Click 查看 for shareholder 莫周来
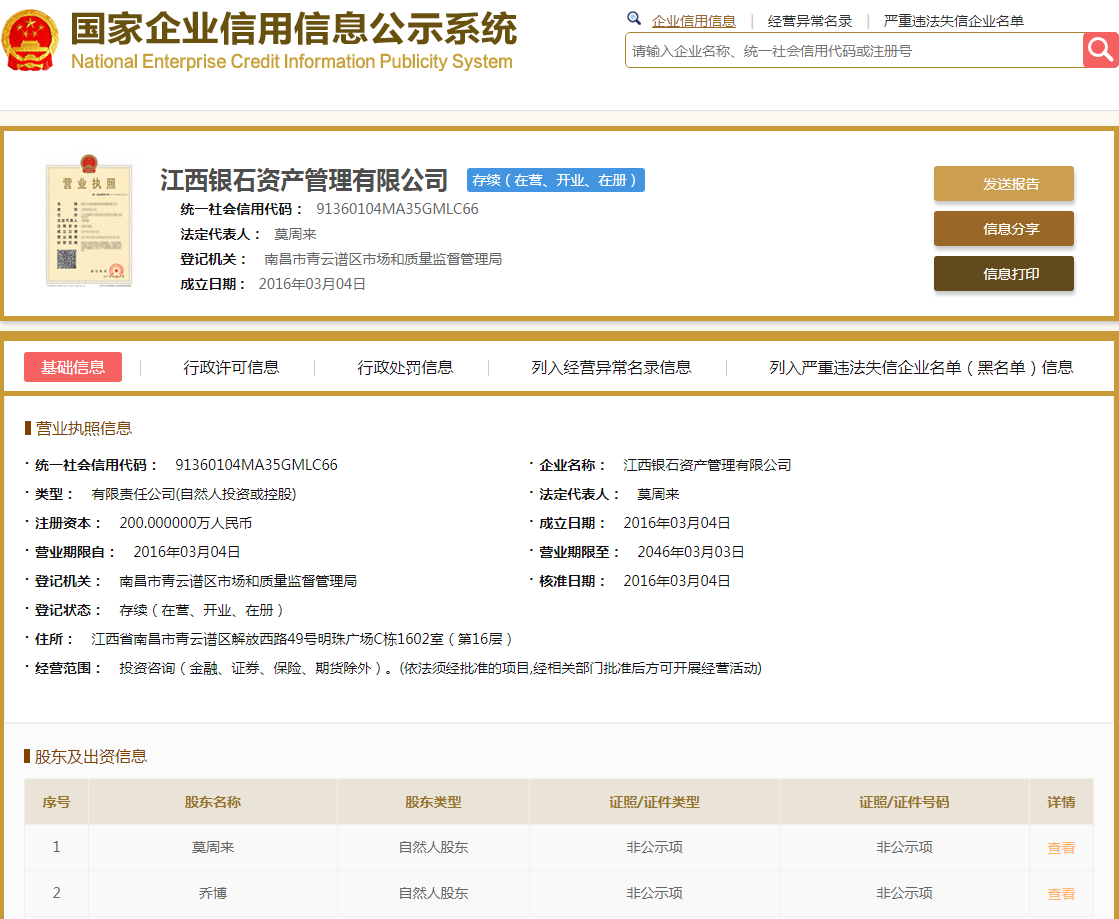Viewport: 1119px width, 919px height. pyautogui.click(x=1060, y=847)
